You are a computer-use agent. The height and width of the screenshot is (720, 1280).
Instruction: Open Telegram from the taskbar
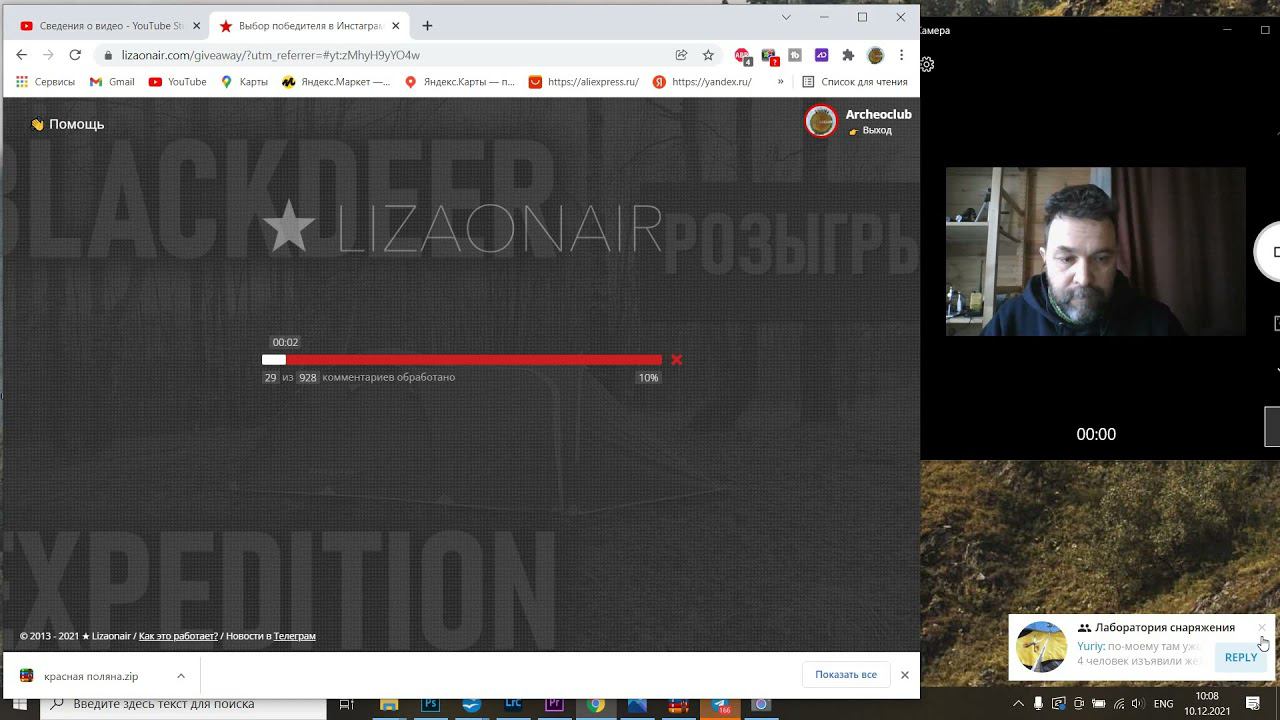point(720,704)
